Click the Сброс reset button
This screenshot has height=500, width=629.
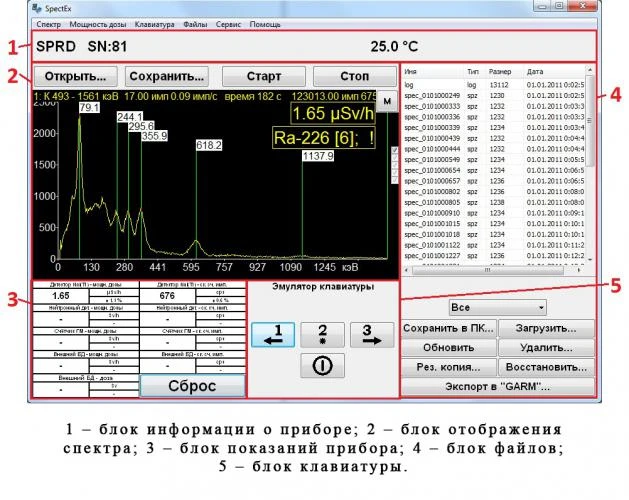pyautogui.click(x=193, y=386)
